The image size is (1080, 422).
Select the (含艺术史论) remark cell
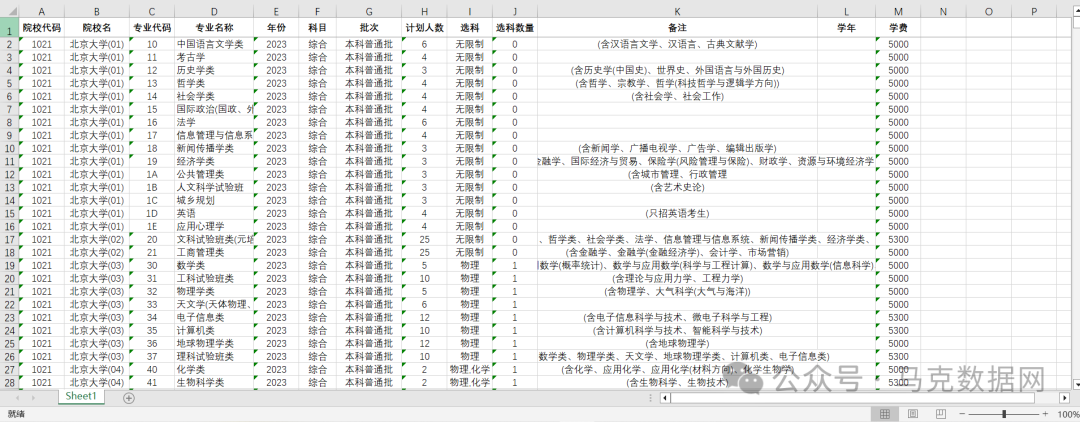pyautogui.click(x=677, y=187)
